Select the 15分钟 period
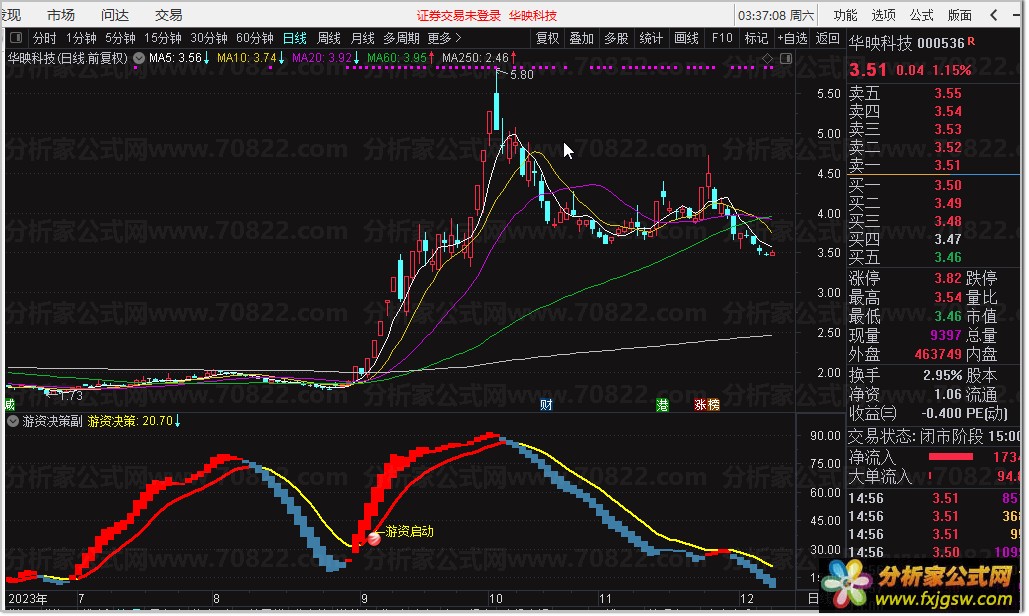1029x616 pixels. 163,38
